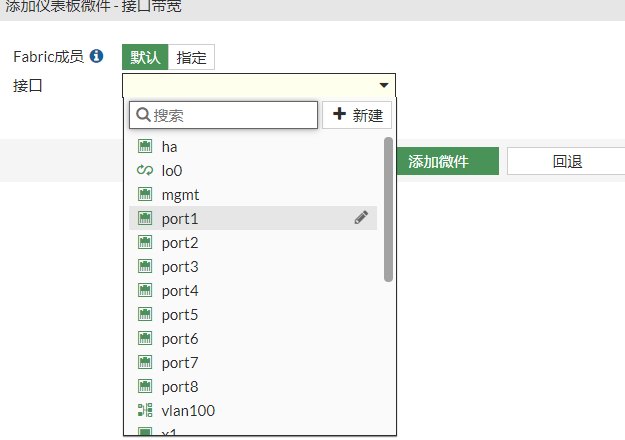The width and height of the screenshot is (625, 440).
Task: Click the interface list scrollbar
Action: (x=388, y=210)
